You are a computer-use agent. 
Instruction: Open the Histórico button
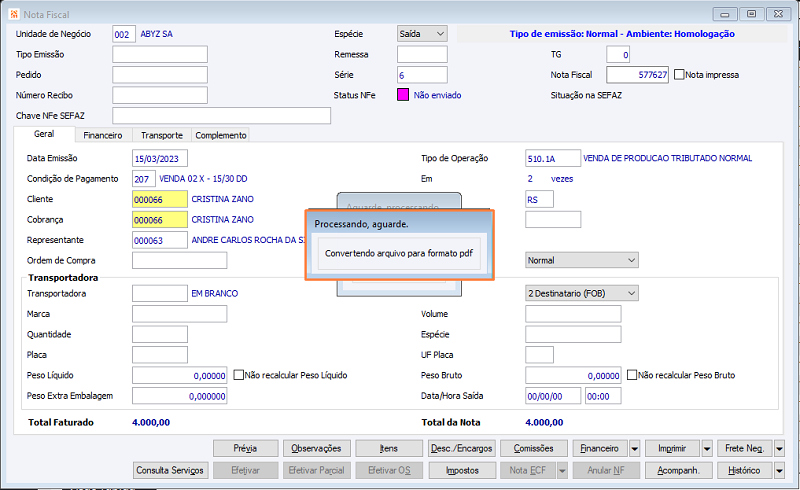[745, 471]
